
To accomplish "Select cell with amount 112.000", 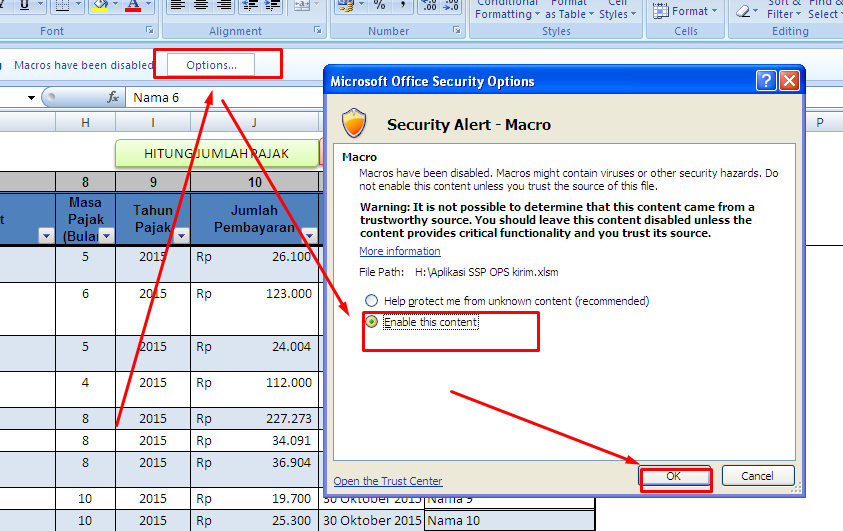I will (x=255, y=389).
